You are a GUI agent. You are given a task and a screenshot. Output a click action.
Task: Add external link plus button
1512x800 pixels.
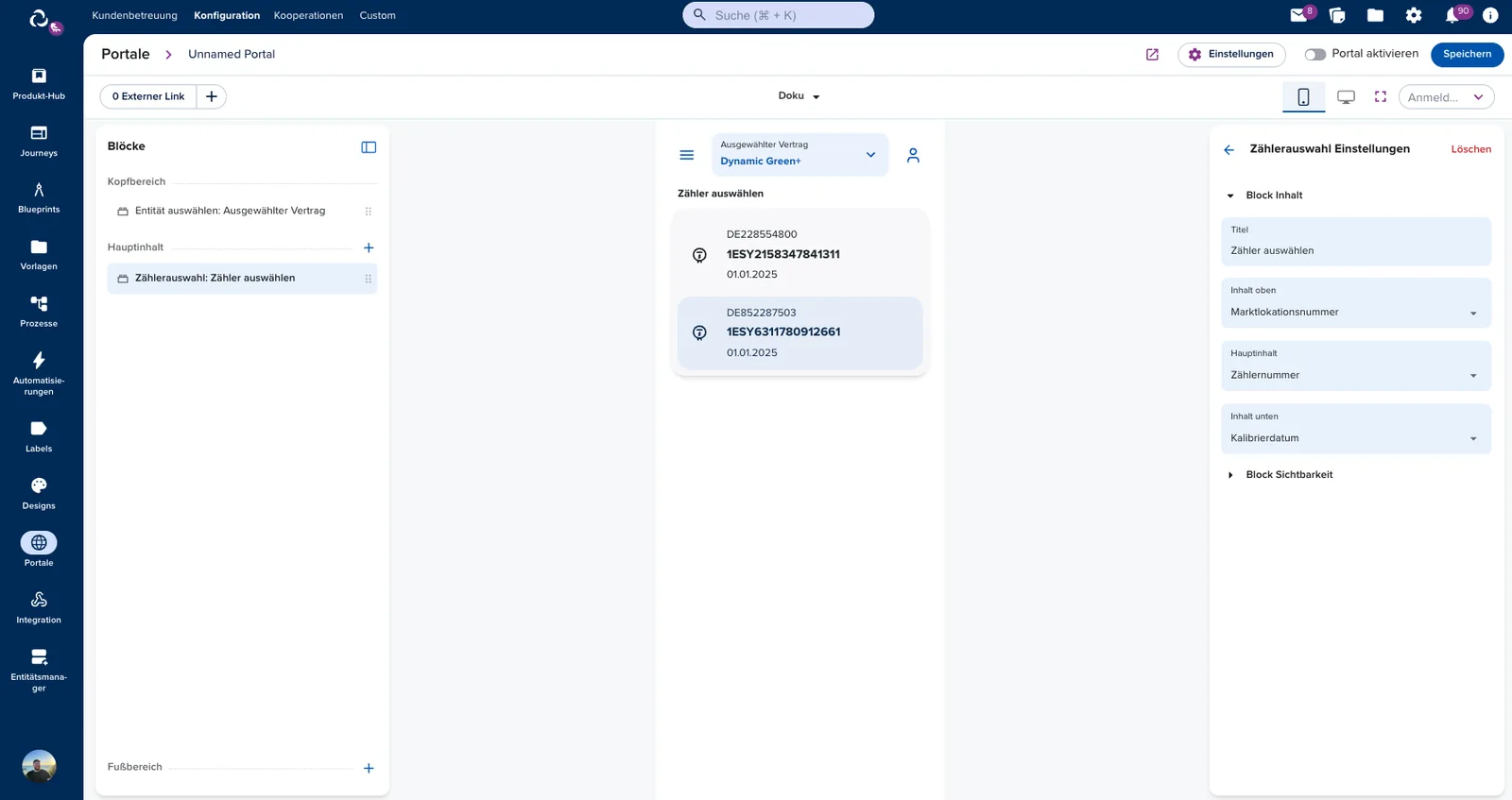tap(212, 96)
